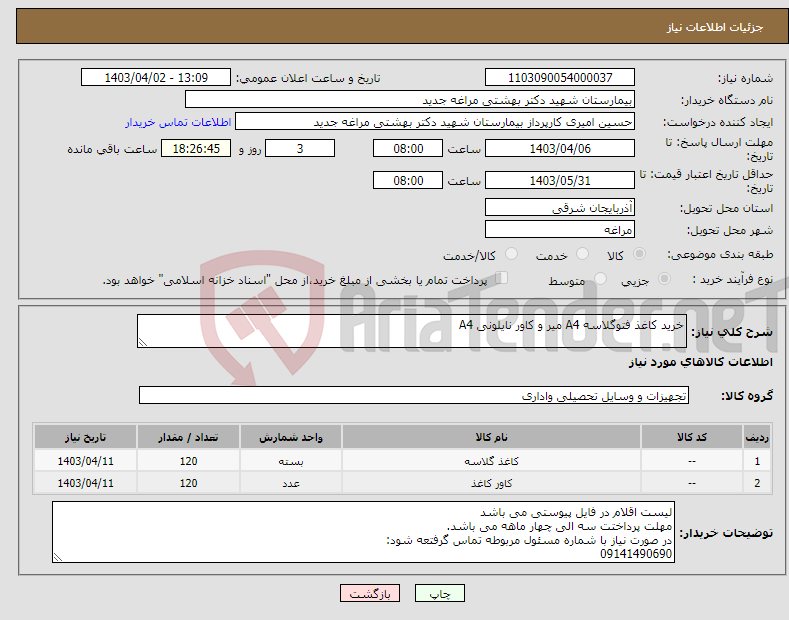Click the کاور کاغذ item name cell

pyautogui.click(x=491, y=483)
